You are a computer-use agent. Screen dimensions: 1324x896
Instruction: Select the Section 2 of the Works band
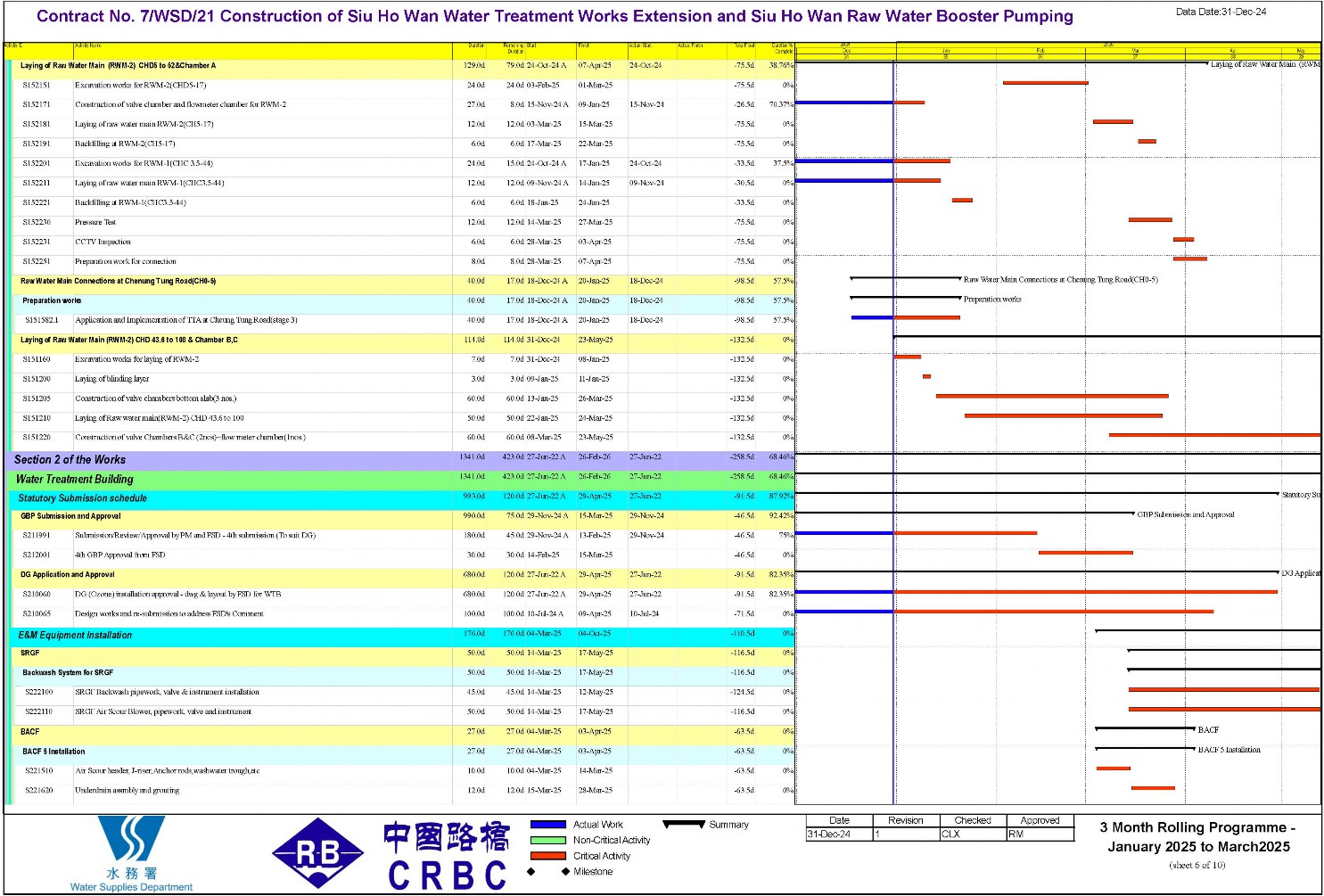click(x=399, y=460)
